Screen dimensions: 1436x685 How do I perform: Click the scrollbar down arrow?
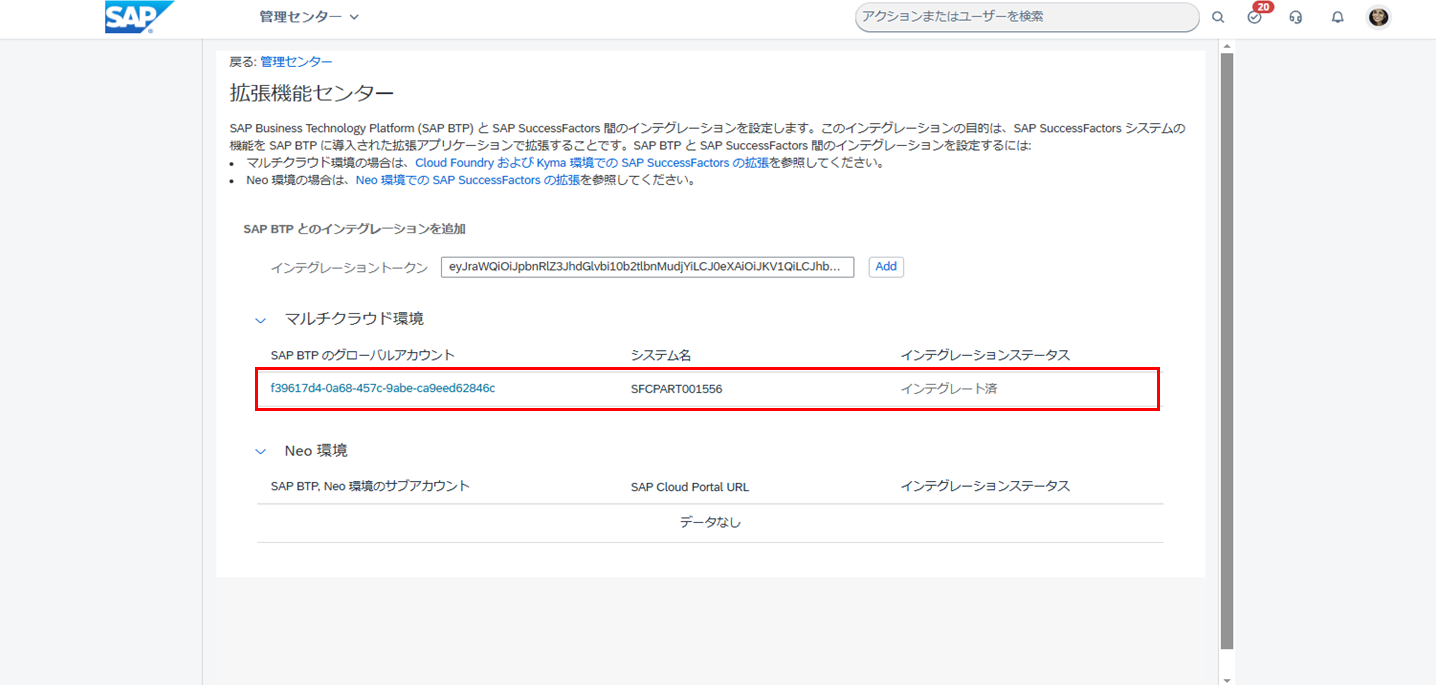coord(1227,679)
